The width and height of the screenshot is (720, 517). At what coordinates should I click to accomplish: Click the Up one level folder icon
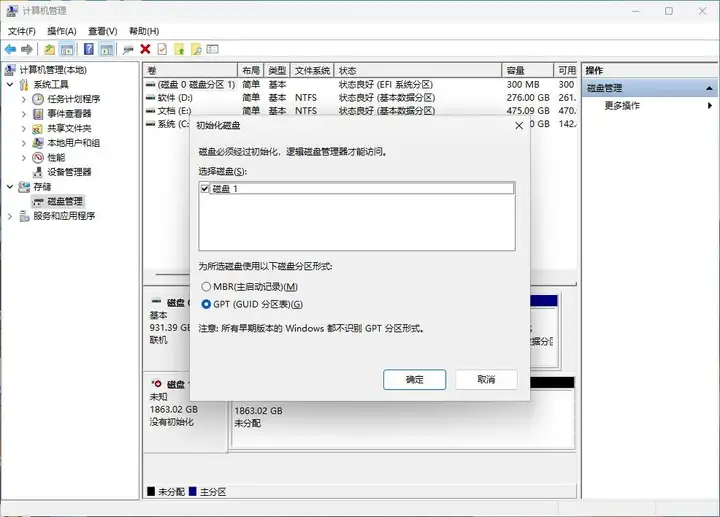coord(49,49)
